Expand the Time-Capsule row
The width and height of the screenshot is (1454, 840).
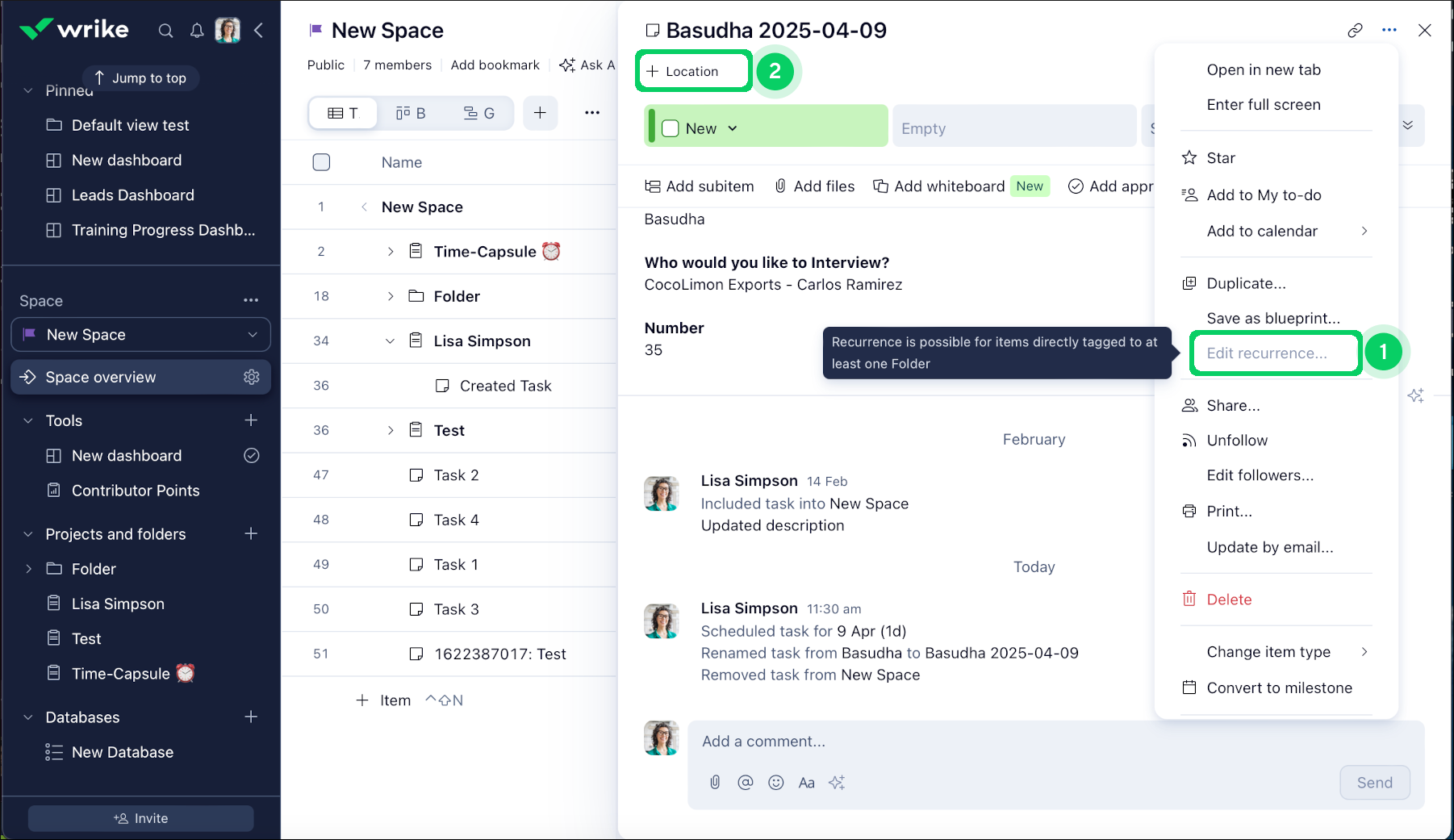click(391, 252)
